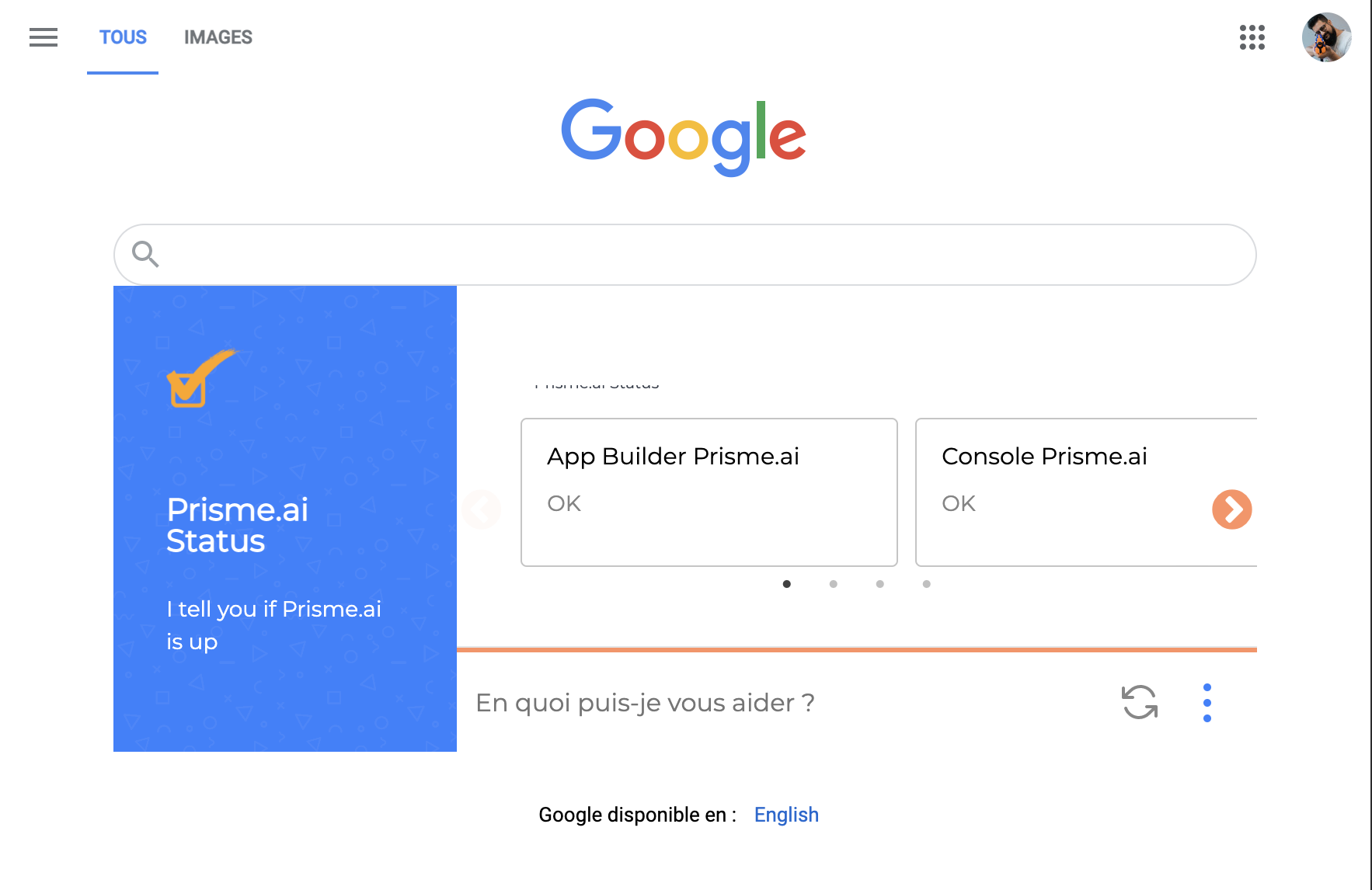The height and width of the screenshot is (890, 1372).
Task: Click the English language link
Action: click(x=786, y=815)
